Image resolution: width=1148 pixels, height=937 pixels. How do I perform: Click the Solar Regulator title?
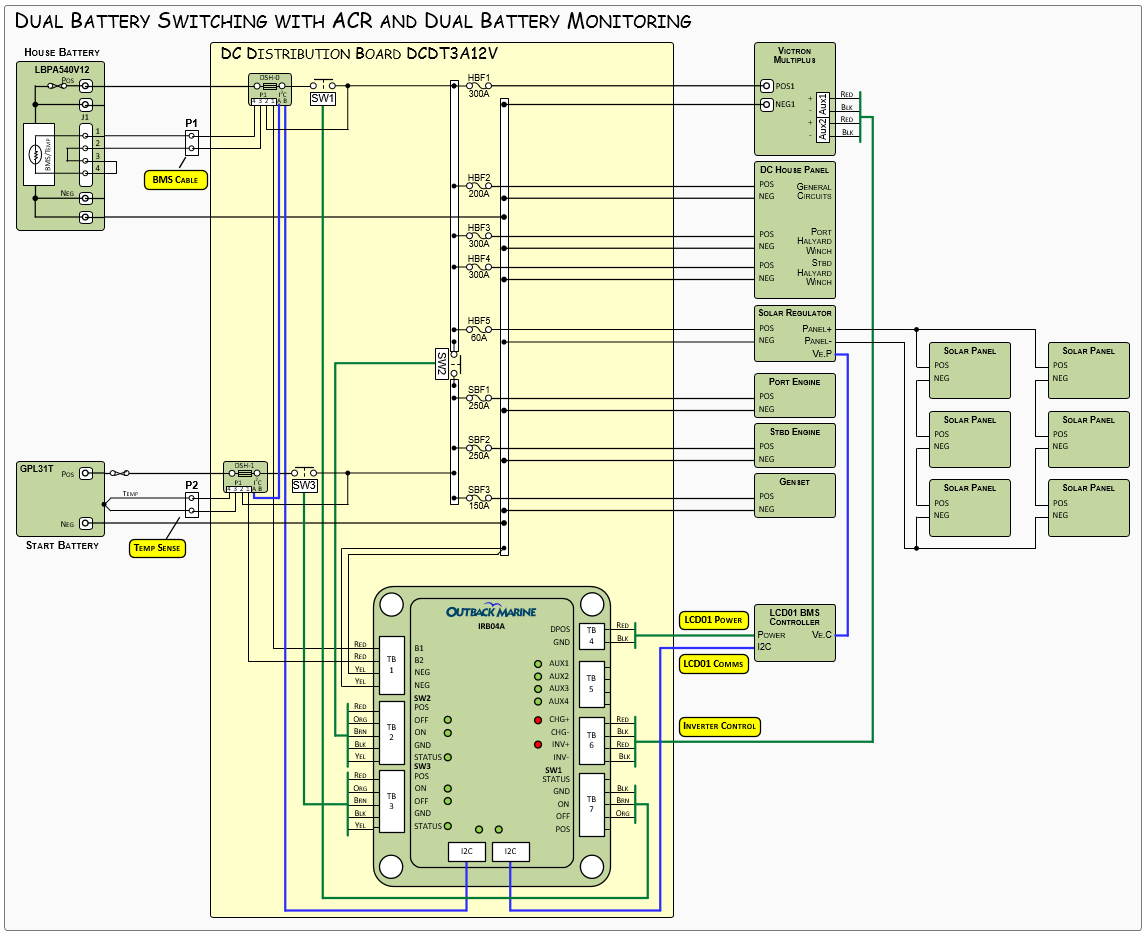click(794, 313)
